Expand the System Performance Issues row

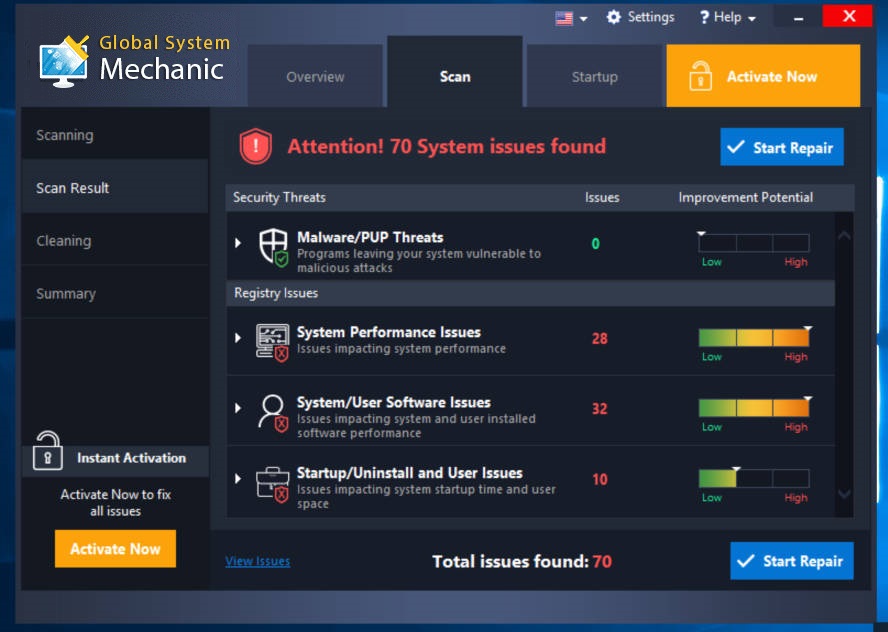click(238, 338)
